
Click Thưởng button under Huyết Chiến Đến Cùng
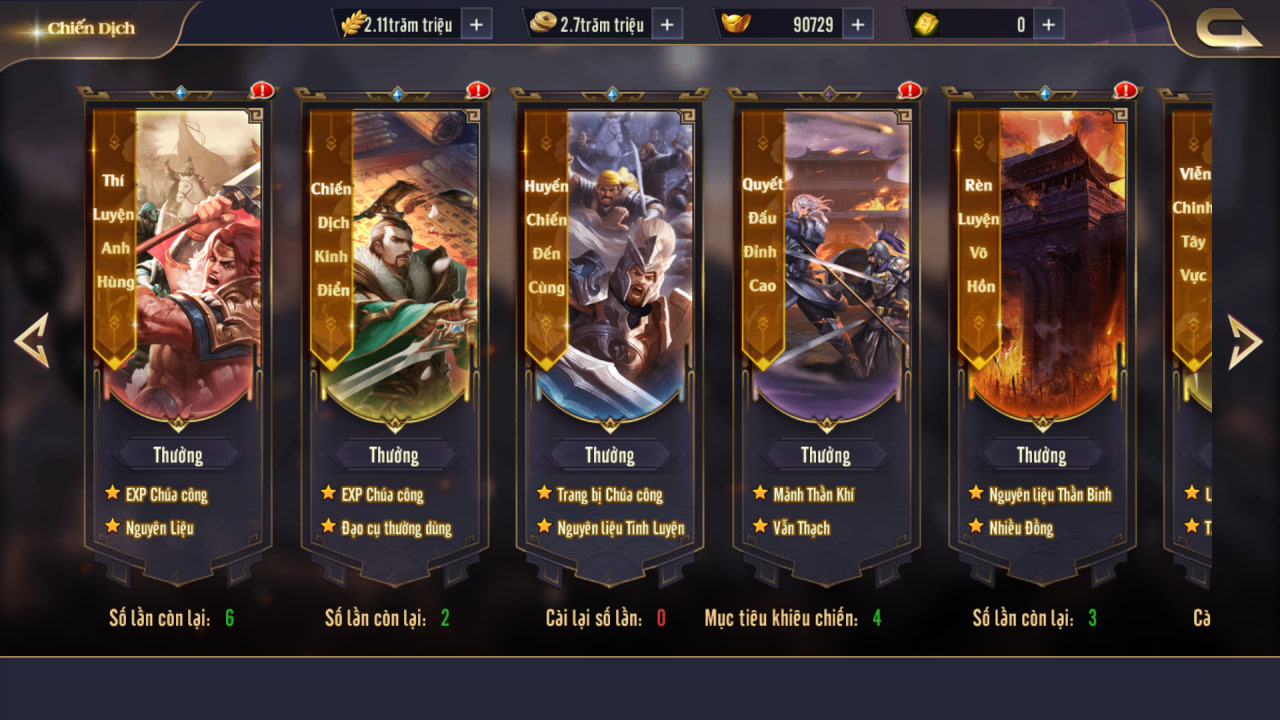[x=609, y=455]
